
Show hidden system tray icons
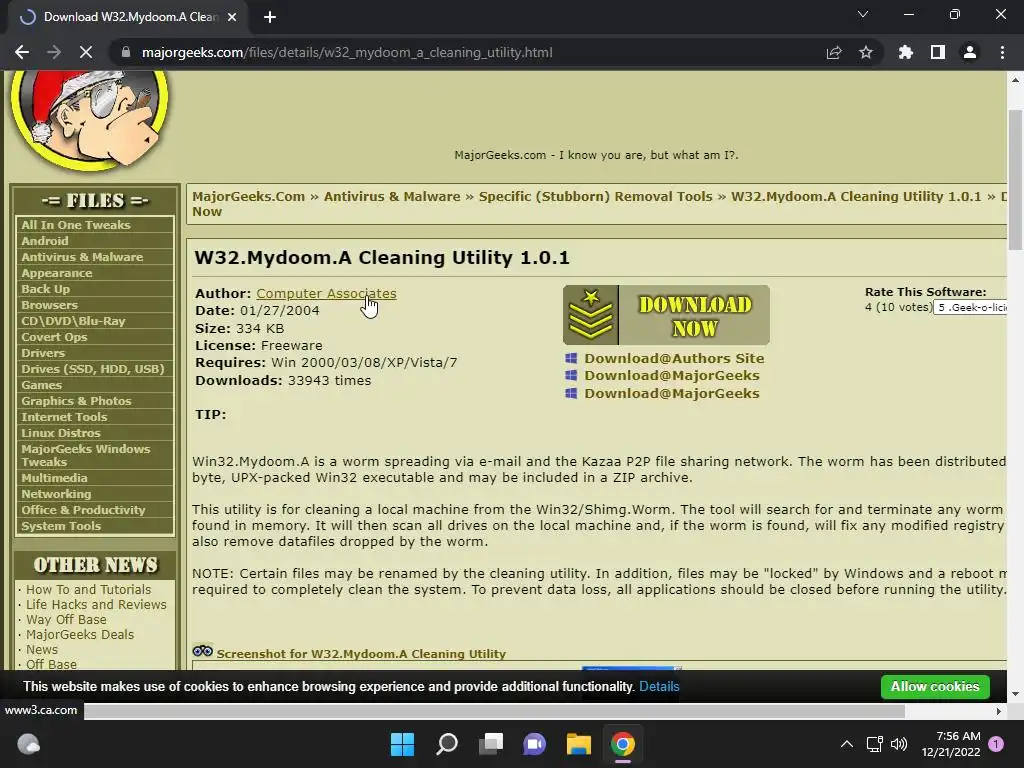click(847, 744)
